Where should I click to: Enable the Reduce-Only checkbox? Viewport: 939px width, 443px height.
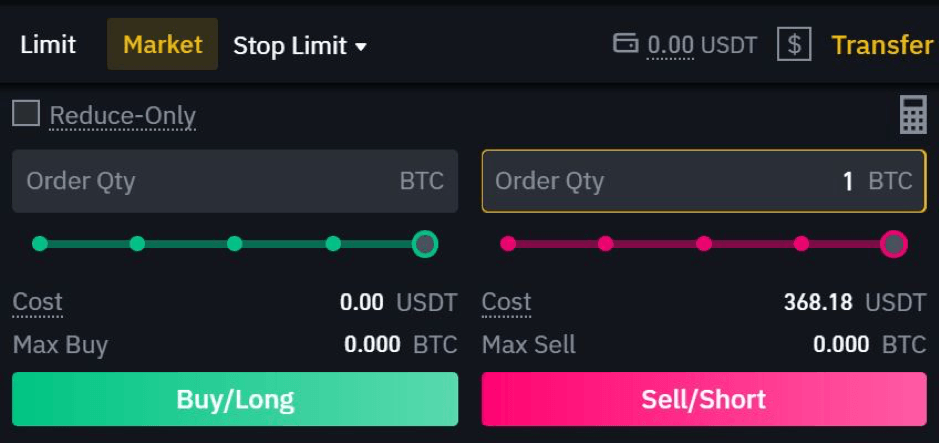[x=26, y=113]
